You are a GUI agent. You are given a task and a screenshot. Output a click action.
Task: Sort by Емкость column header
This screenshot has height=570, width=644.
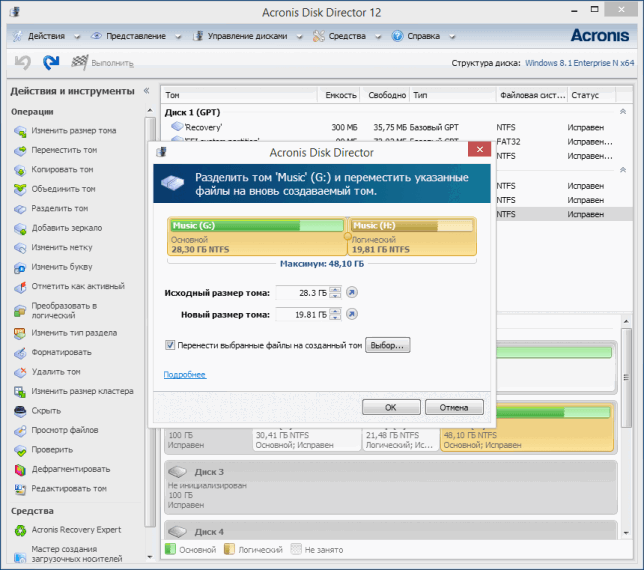pos(340,95)
